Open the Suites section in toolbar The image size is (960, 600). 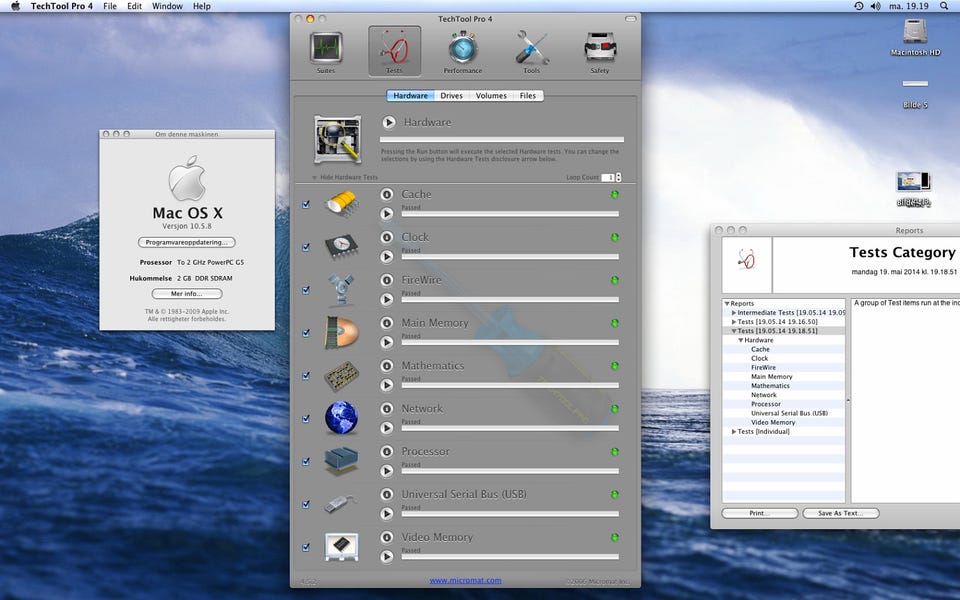pyautogui.click(x=326, y=50)
